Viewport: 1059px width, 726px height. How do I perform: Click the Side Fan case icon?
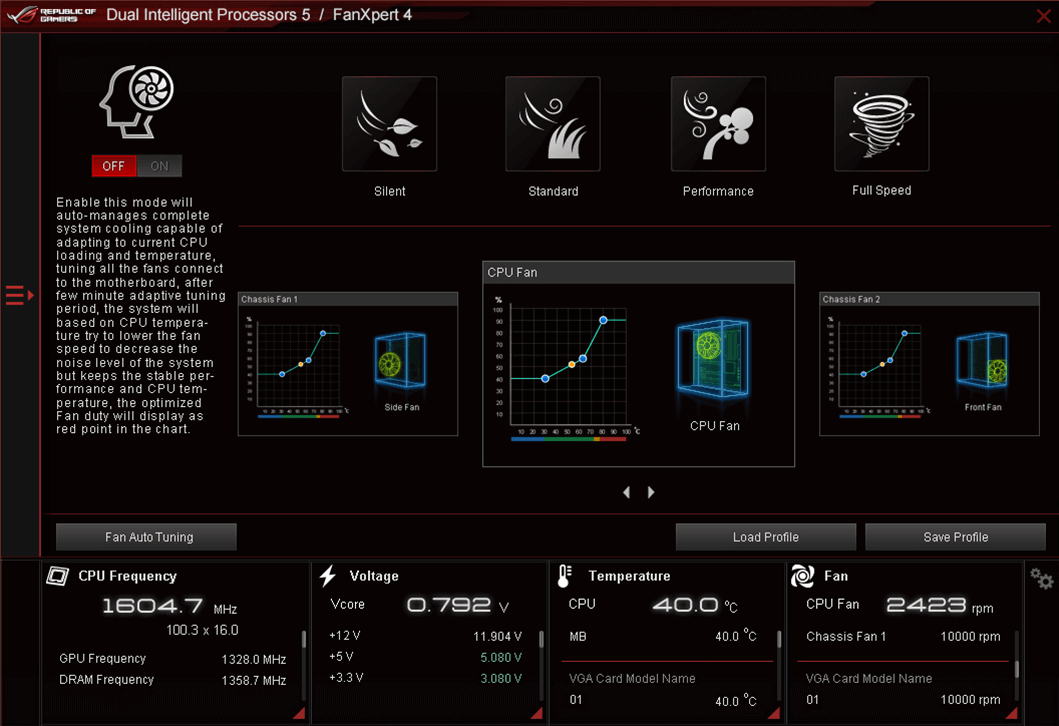pos(401,367)
